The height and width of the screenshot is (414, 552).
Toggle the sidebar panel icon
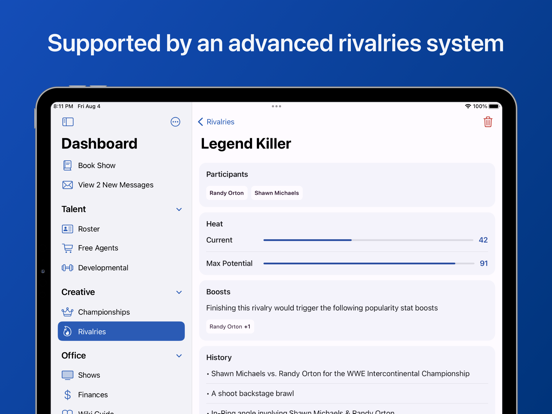[x=68, y=122]
